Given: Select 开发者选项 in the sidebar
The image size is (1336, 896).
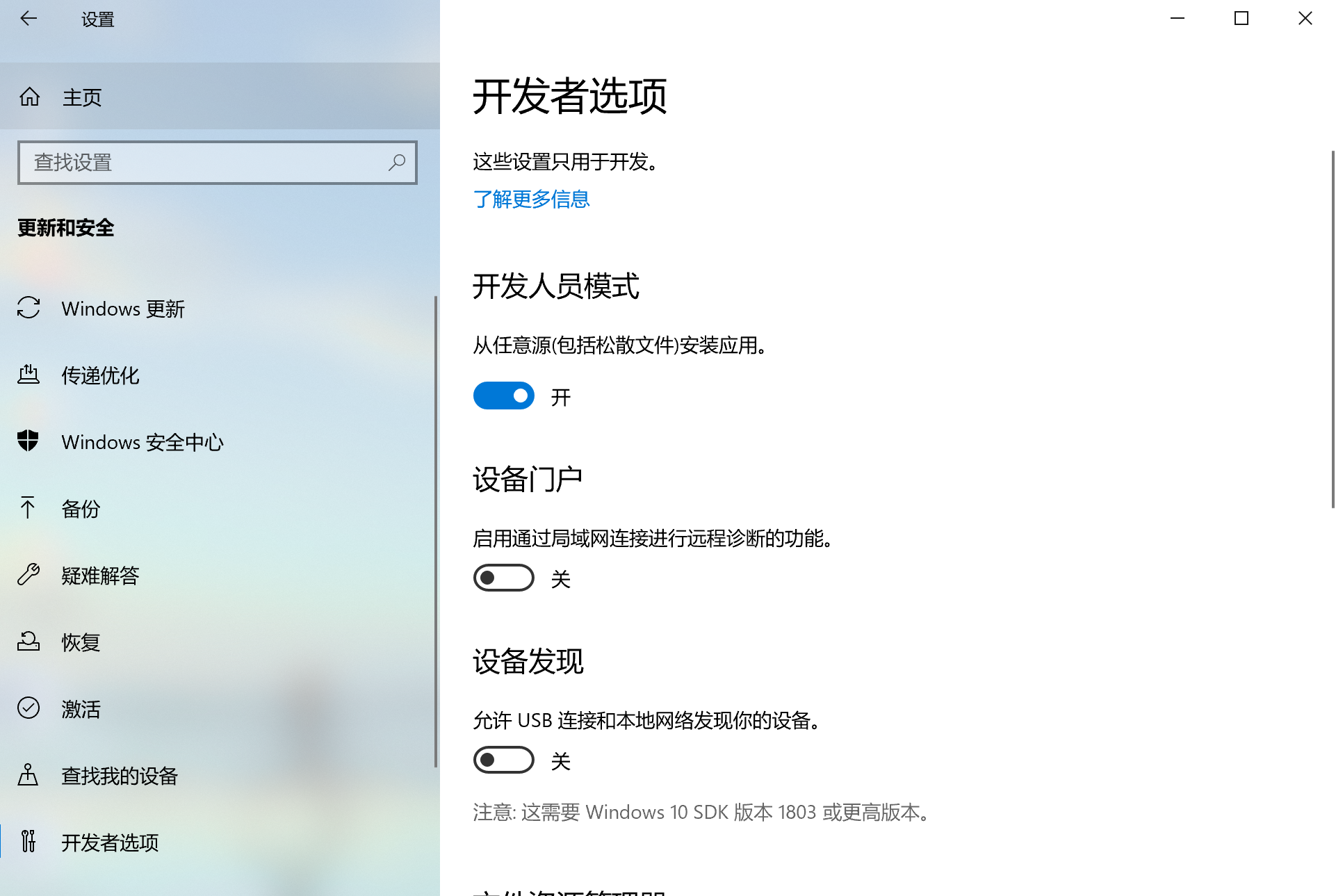Looking at the screenshot, I should point(110,842).
